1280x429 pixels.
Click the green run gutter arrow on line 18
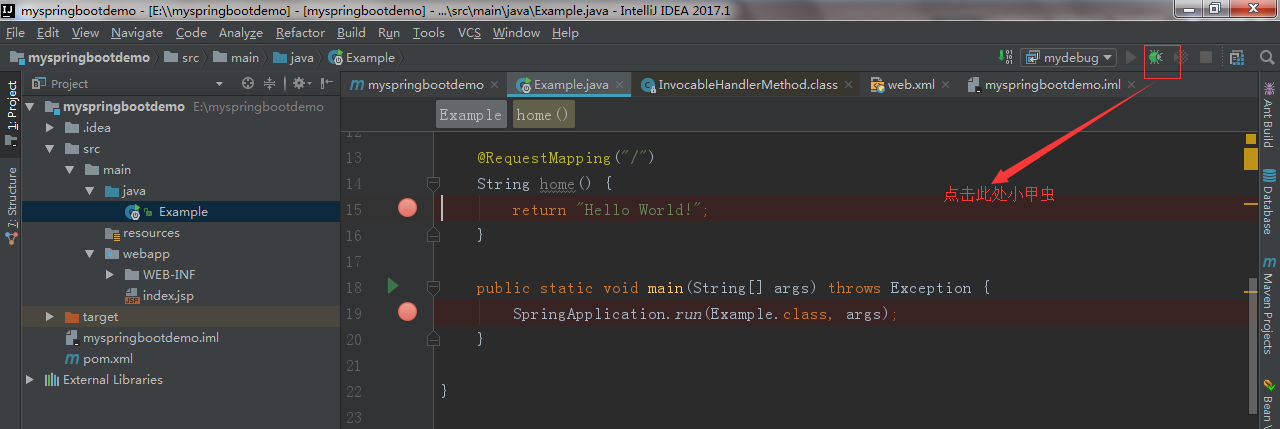point(392,287)
